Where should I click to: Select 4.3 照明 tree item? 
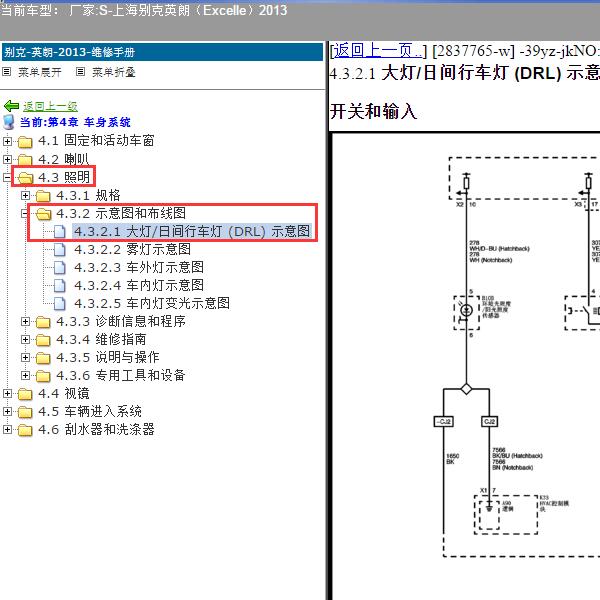pyautogui.click(x=64, y=177)
